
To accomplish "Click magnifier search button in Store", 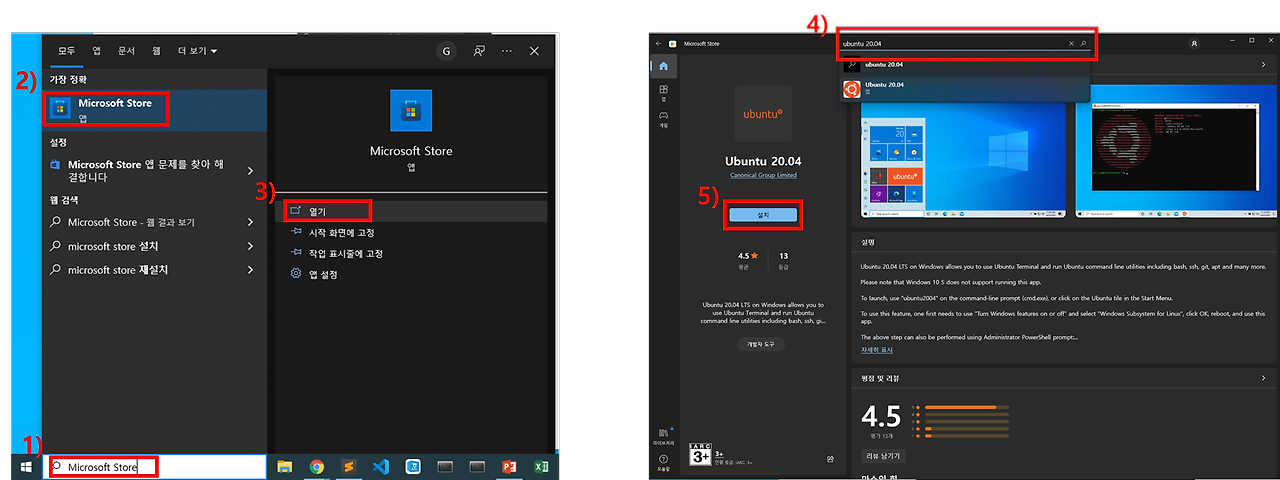I will (x=1083, y=44).
